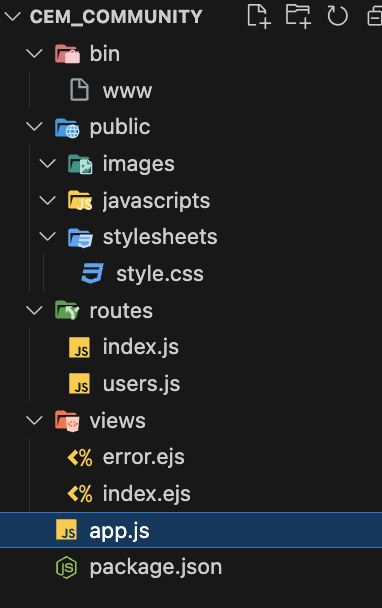Select the stylesheets folder label

pyautogui.click(x=160, y=237)
